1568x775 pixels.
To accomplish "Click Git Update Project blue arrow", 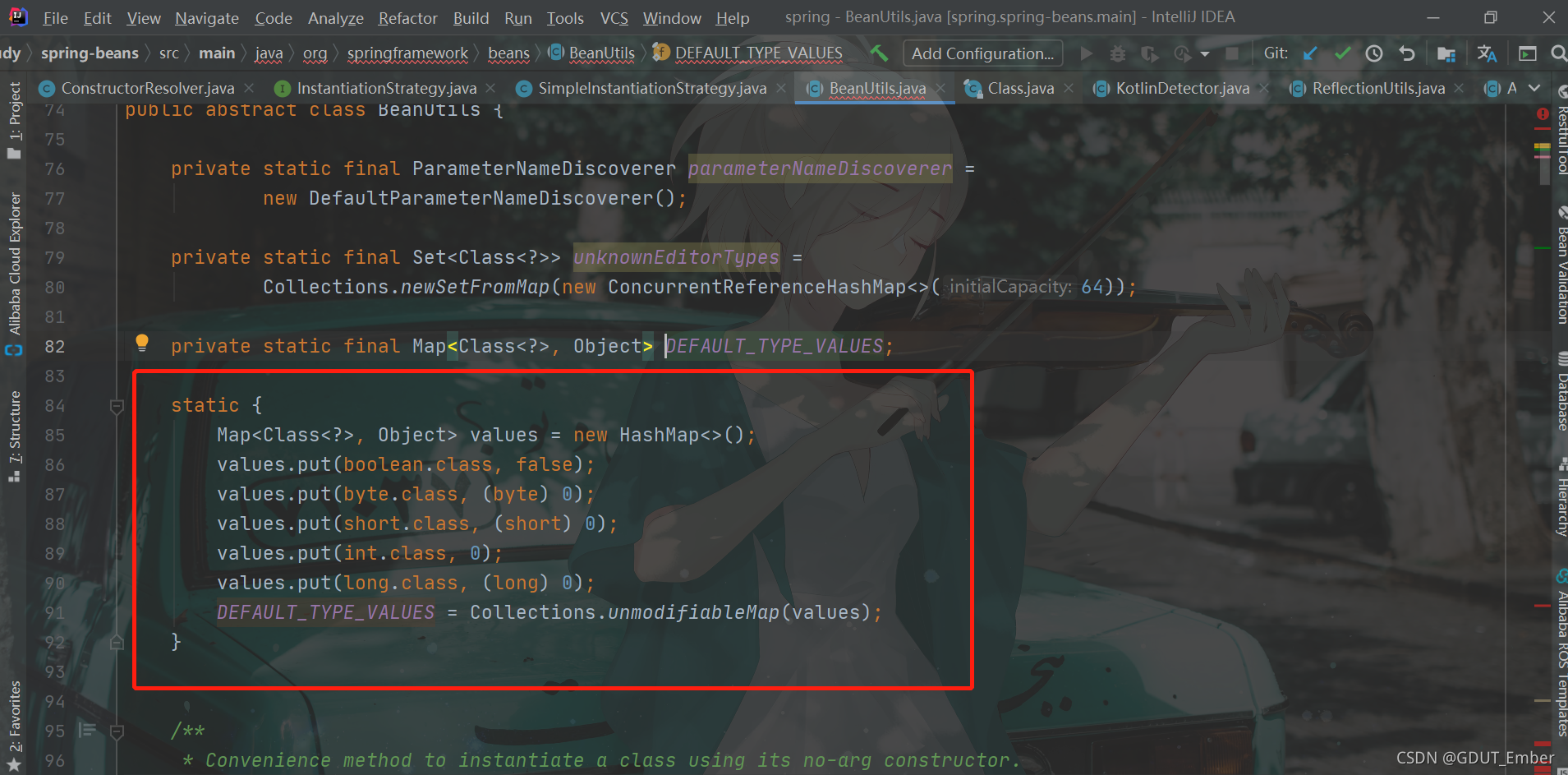I will [x=1310, y=53].
